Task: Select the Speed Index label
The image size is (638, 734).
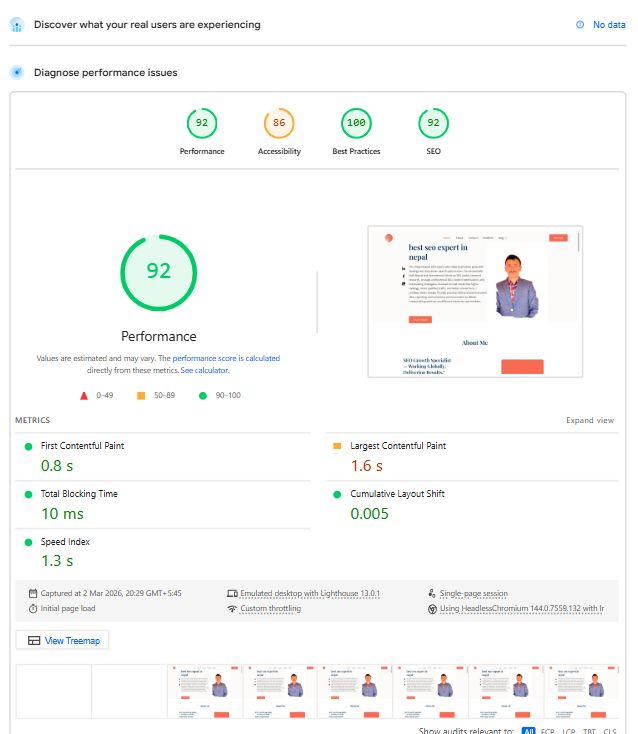Action: click(x=65, y=542)
